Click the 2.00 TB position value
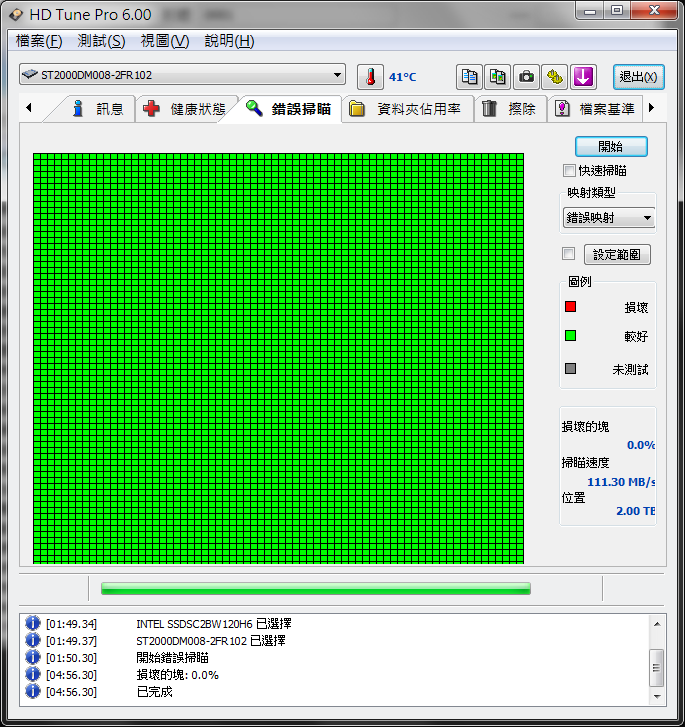The width and height of the screenshot is (685, 727). [635, 511]
